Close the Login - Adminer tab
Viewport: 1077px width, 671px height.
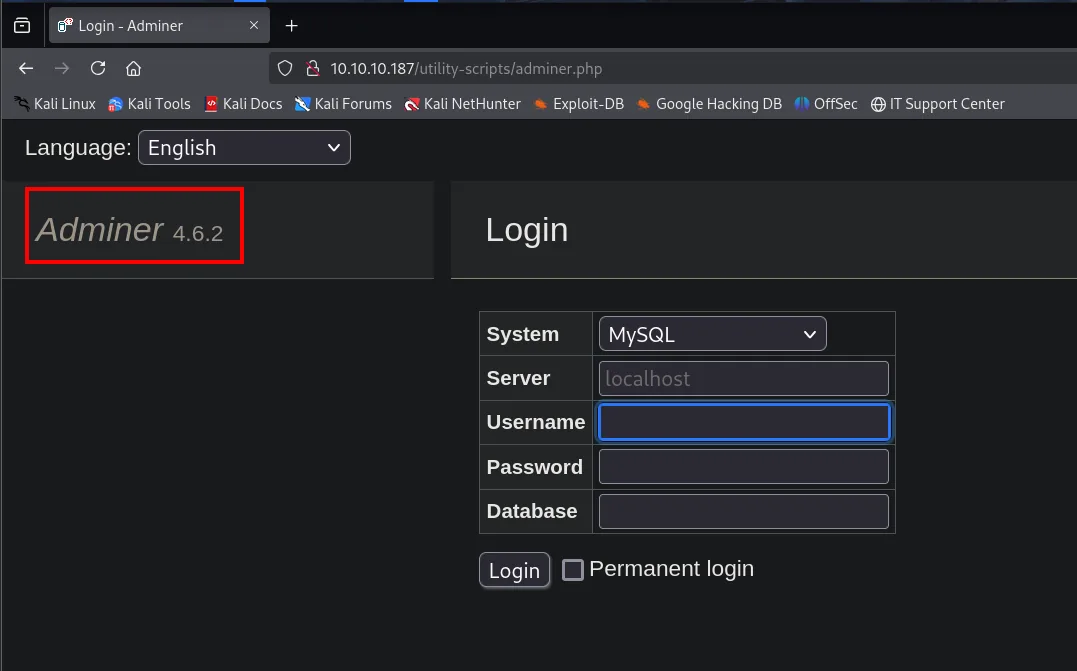(254, 25)
